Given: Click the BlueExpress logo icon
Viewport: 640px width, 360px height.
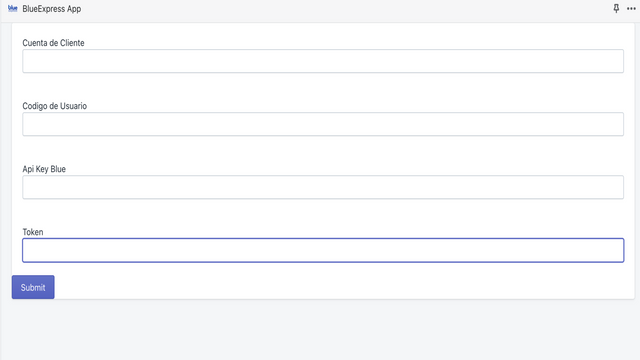Looking at the screenshot, I should 13,9.
